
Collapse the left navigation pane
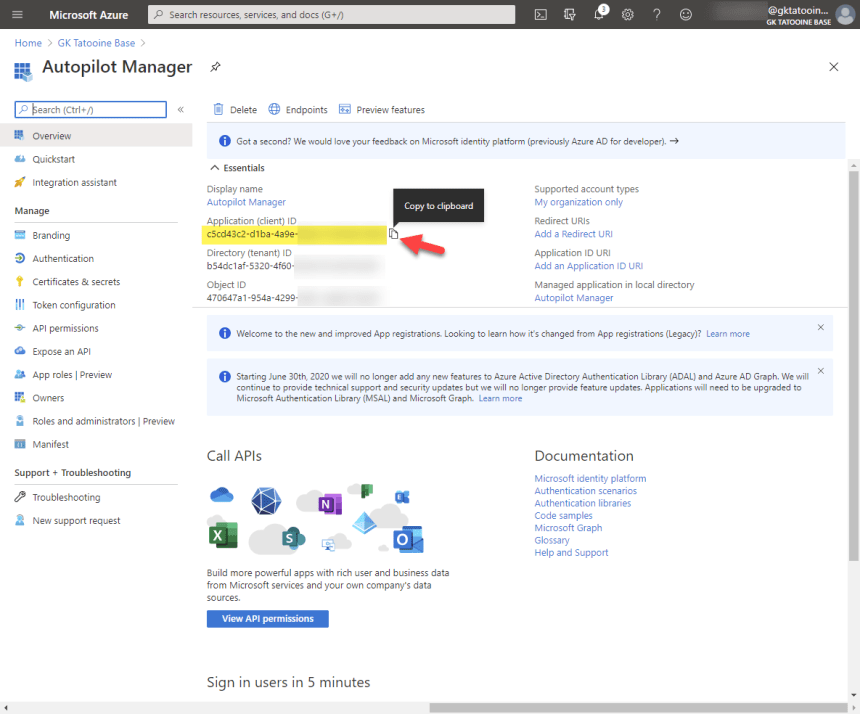coord(182,110)
